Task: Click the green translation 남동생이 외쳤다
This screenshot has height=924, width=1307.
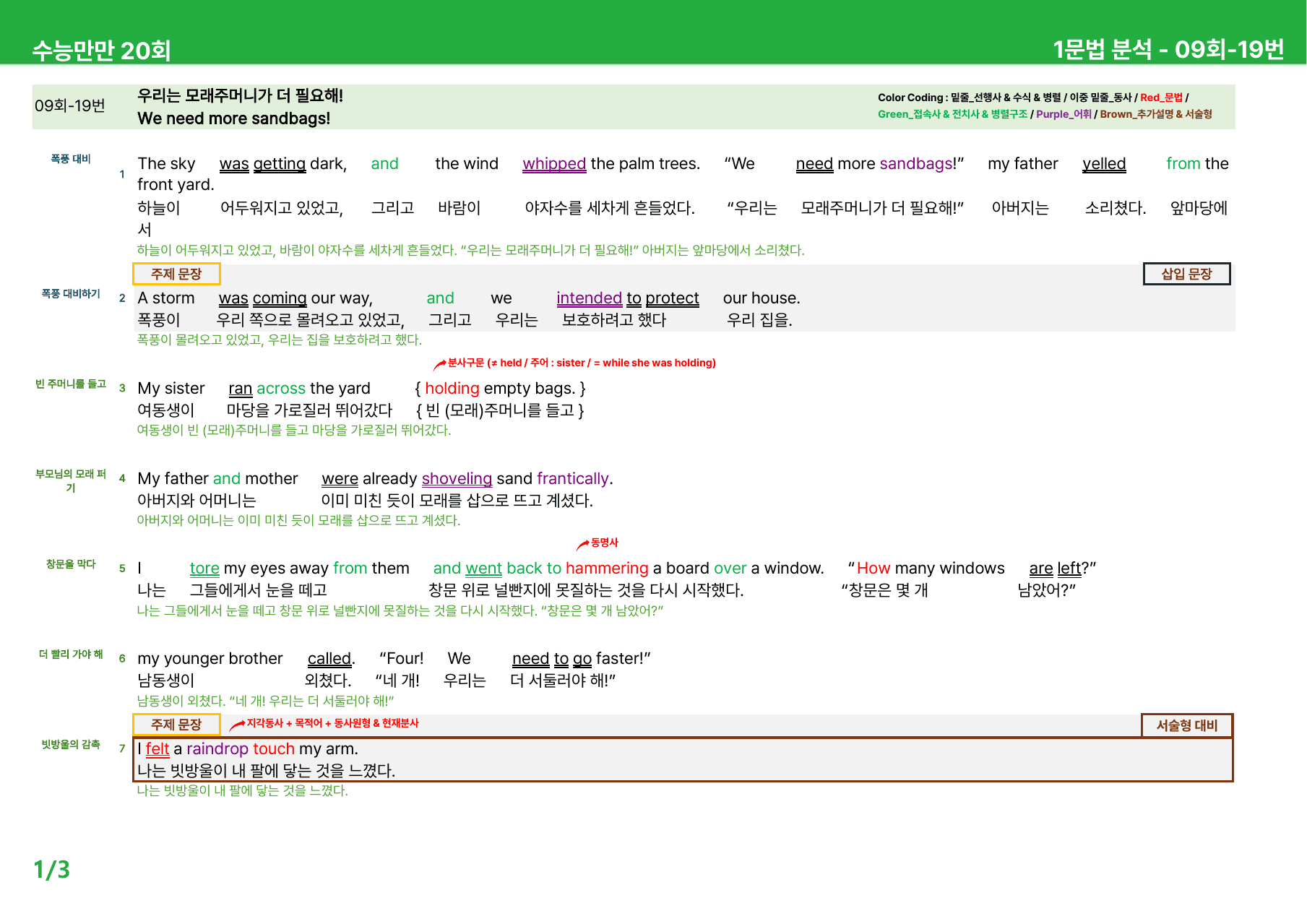Action: (181, 701)
